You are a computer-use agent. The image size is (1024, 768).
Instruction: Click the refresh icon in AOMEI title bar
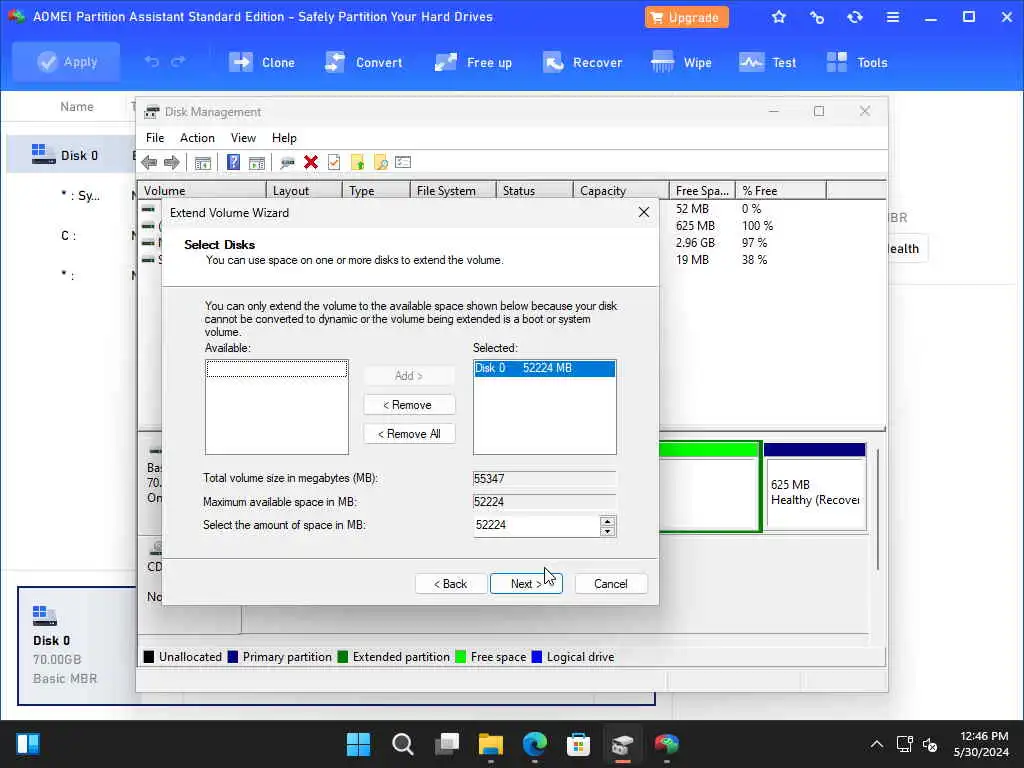click(x=855, y=17)
